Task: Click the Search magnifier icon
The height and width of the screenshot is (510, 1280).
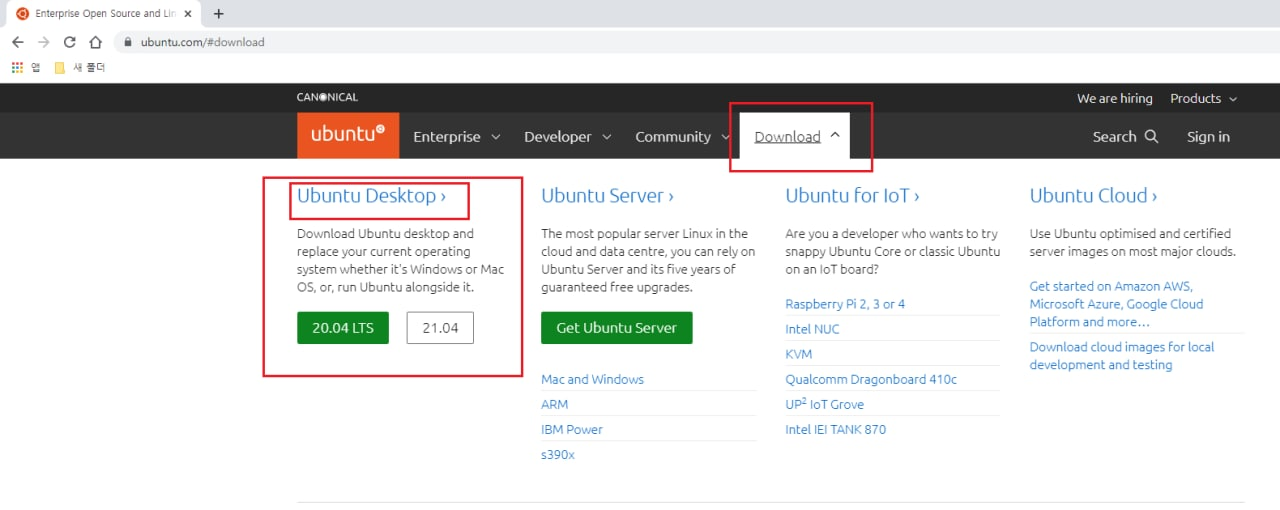Action: [x=1151, y=137]
